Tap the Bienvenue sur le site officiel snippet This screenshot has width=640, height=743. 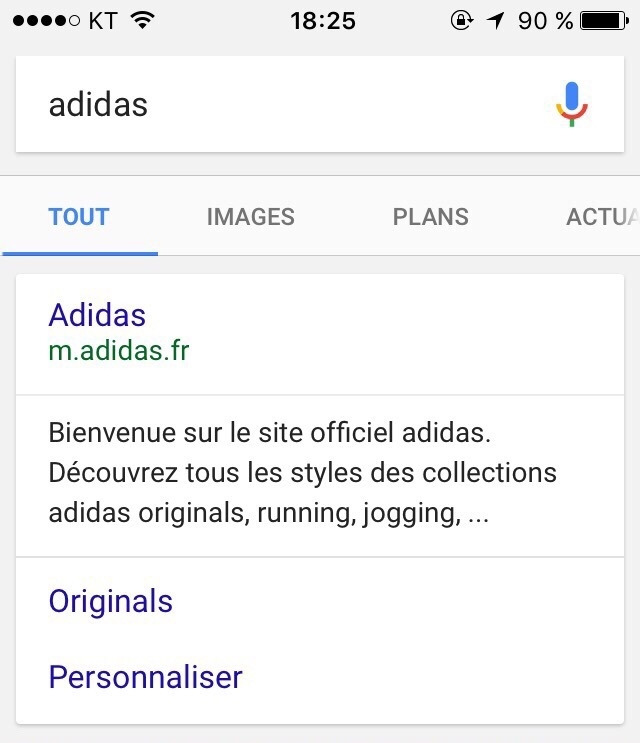(302, 474)
